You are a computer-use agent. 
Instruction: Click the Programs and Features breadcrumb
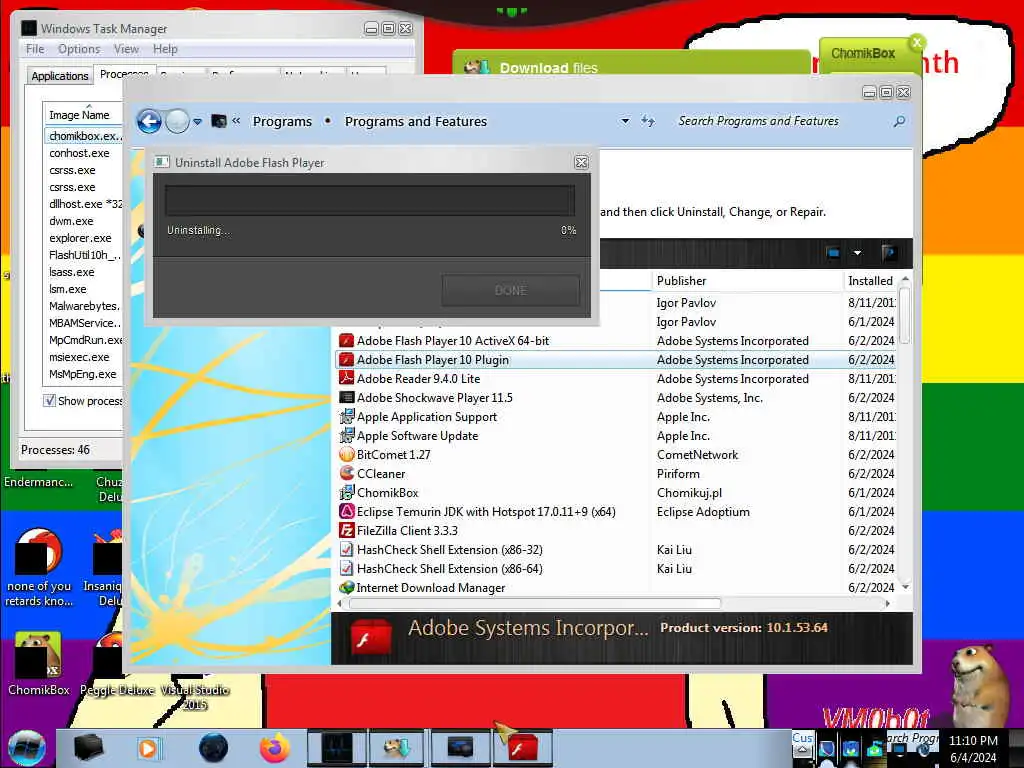416,121
